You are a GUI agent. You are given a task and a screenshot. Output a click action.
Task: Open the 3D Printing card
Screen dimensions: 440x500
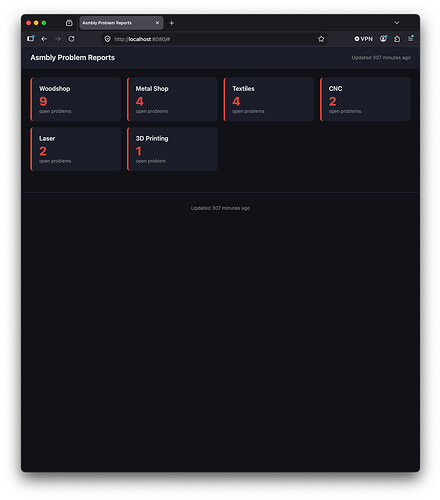pos(172,149)
